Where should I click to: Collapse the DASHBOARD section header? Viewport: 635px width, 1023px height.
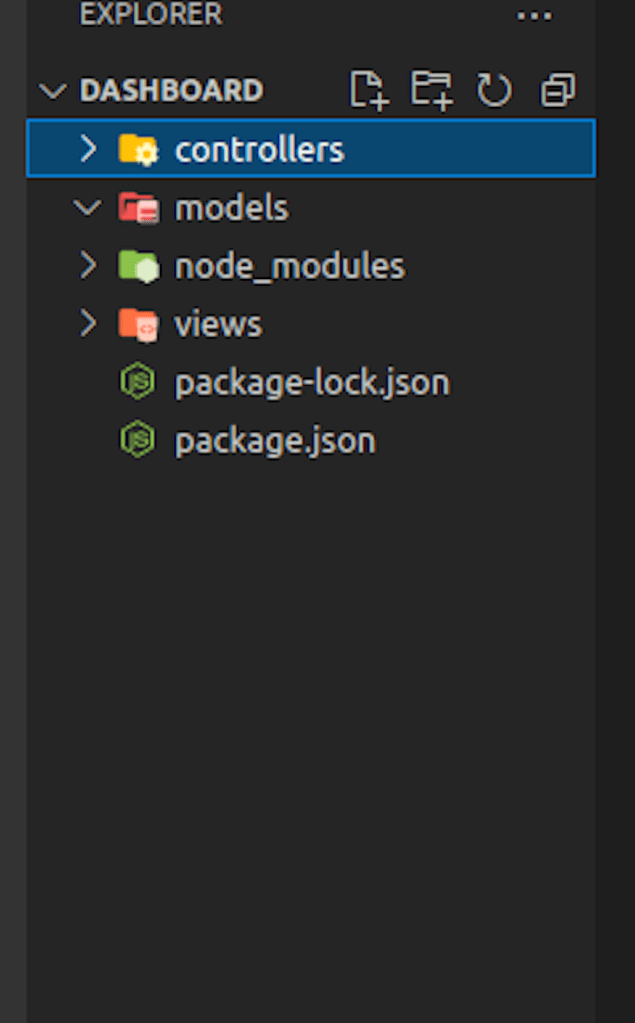(x=53, y=89)
